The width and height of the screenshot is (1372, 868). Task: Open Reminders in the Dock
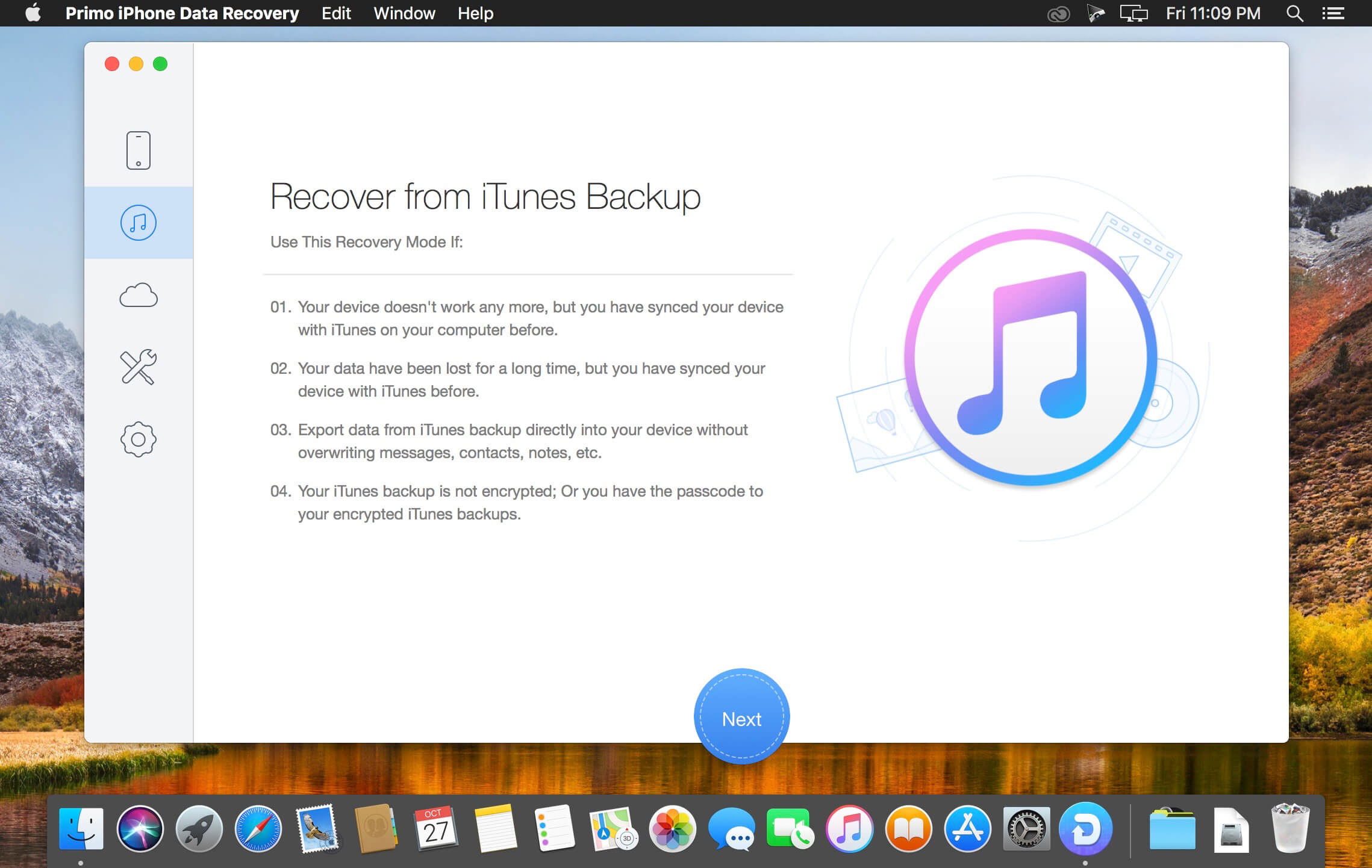554,829
